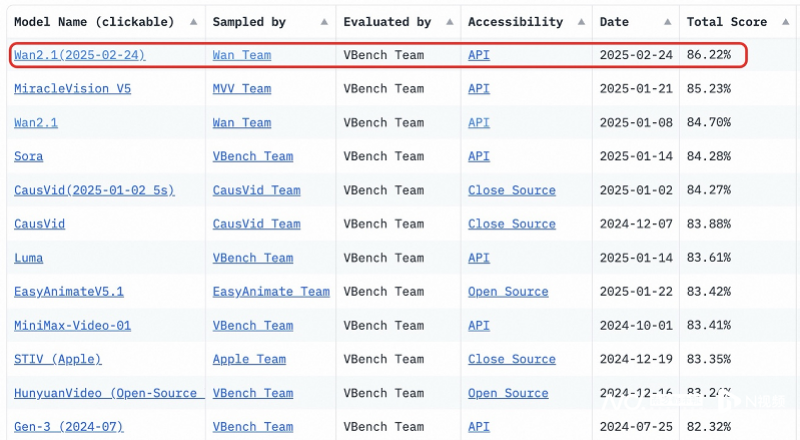The width and height of the screenshot is (800, 440).
Task: Sort by Accessibility column arrow
Action: [581, 22]
